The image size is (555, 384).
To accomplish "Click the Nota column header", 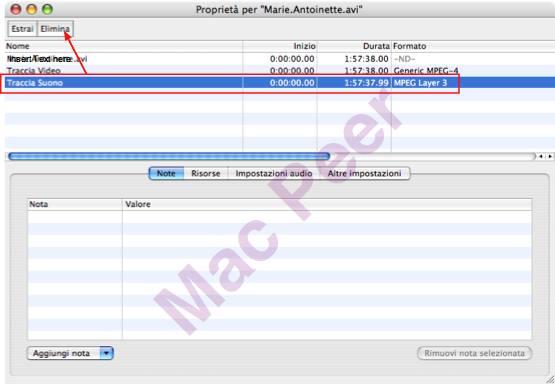I will [75, 205].
